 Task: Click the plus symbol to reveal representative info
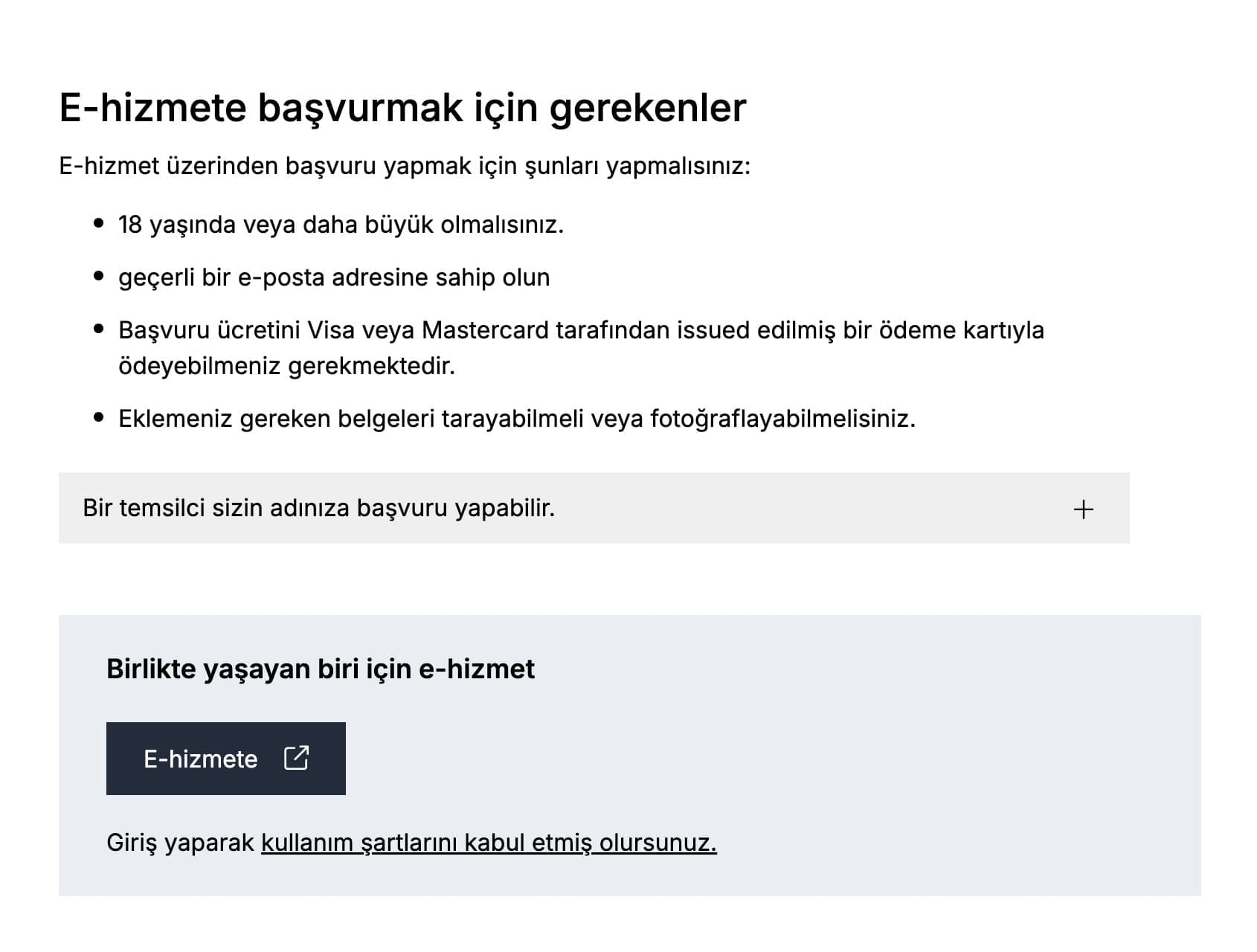coord(1084,508)
